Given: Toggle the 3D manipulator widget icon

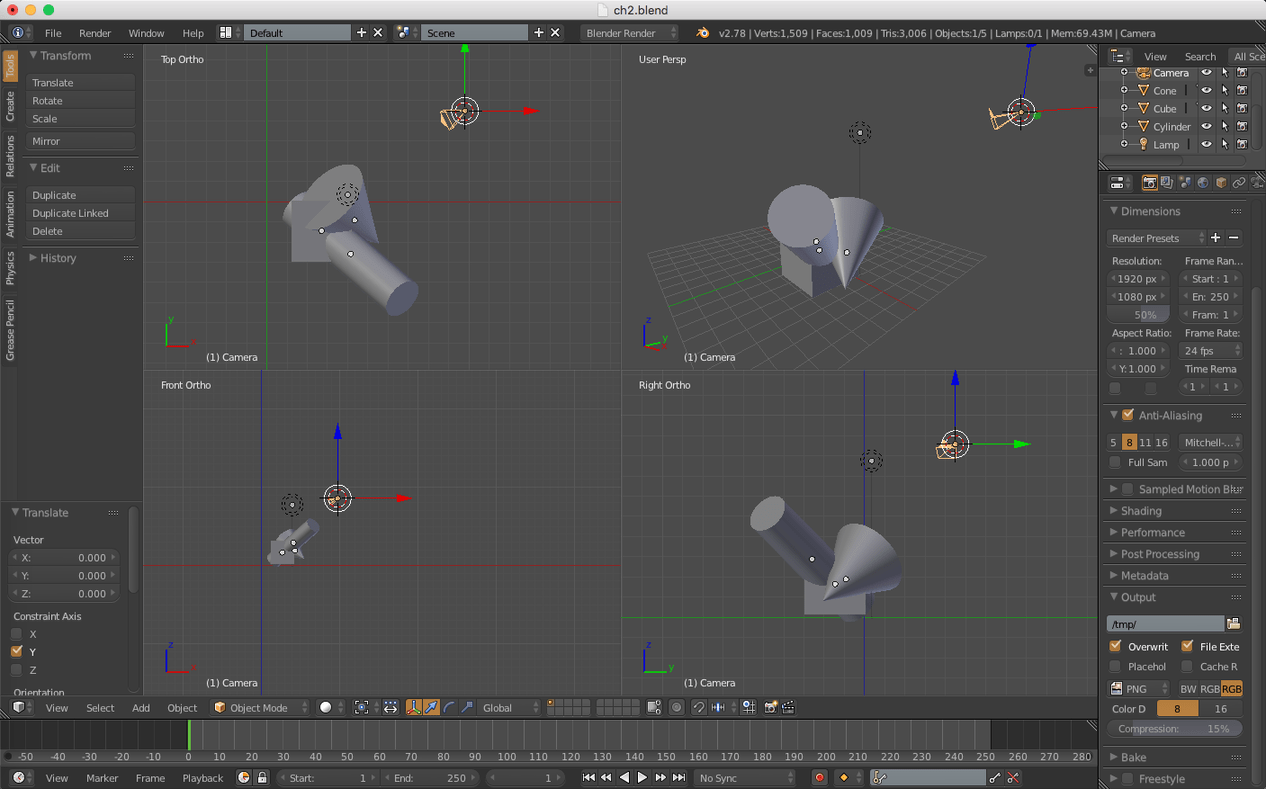Looking at the screenshot, I should pos(413,707).
